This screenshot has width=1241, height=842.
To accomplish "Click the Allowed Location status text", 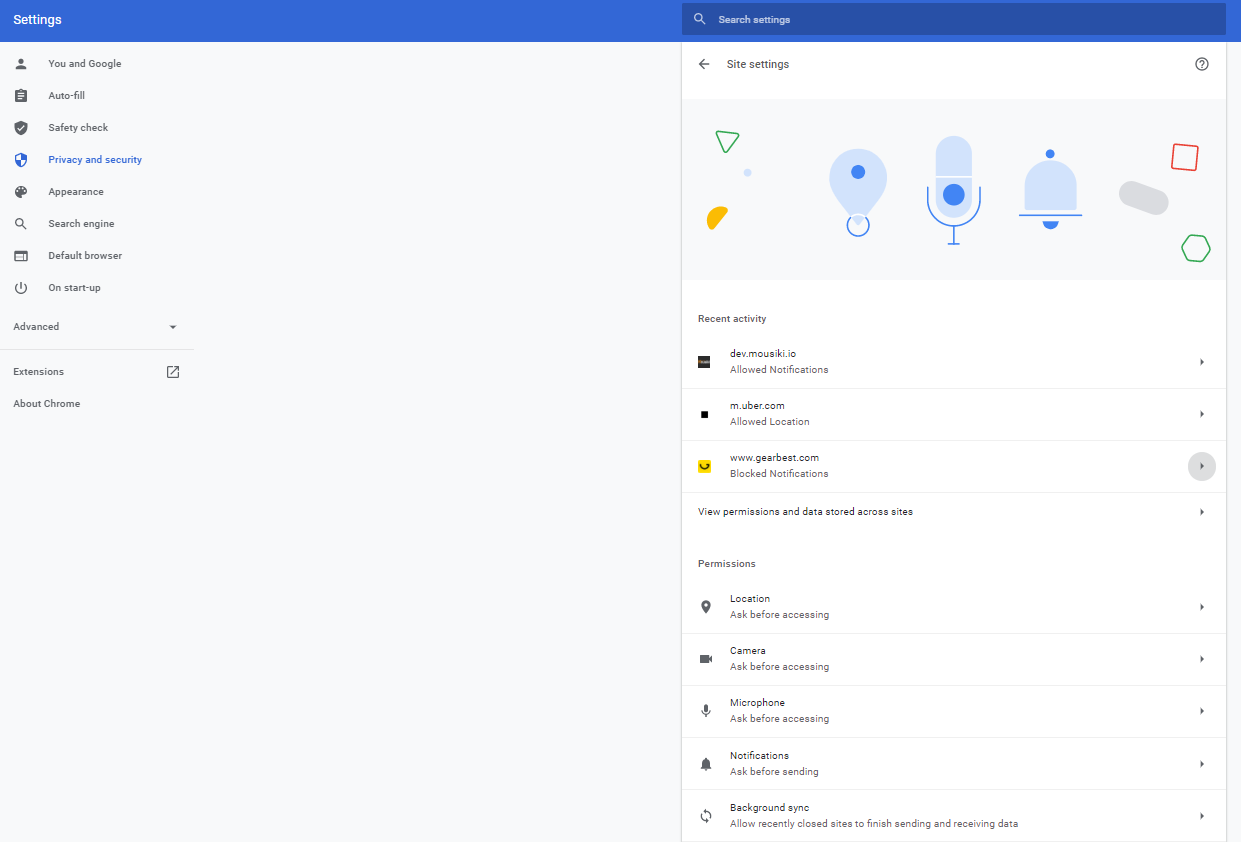I will click(770, 422).
